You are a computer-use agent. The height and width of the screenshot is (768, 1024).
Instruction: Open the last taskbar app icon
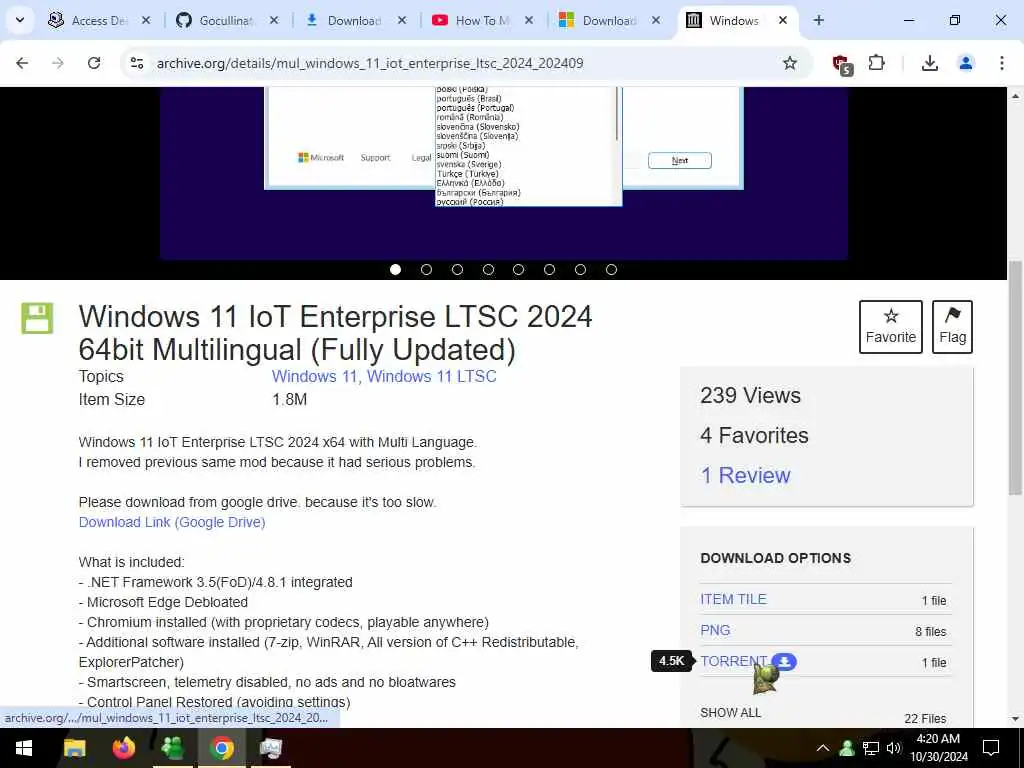[270, 748]
